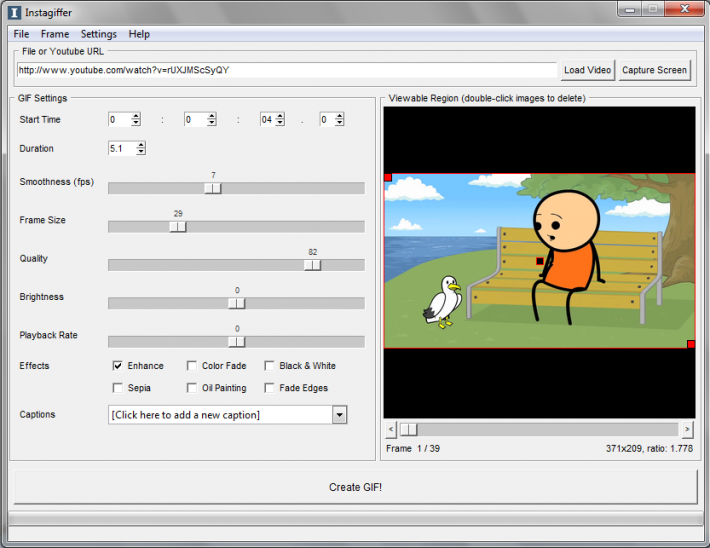
Task: Open the File menu
Action: tap(21, 34)
